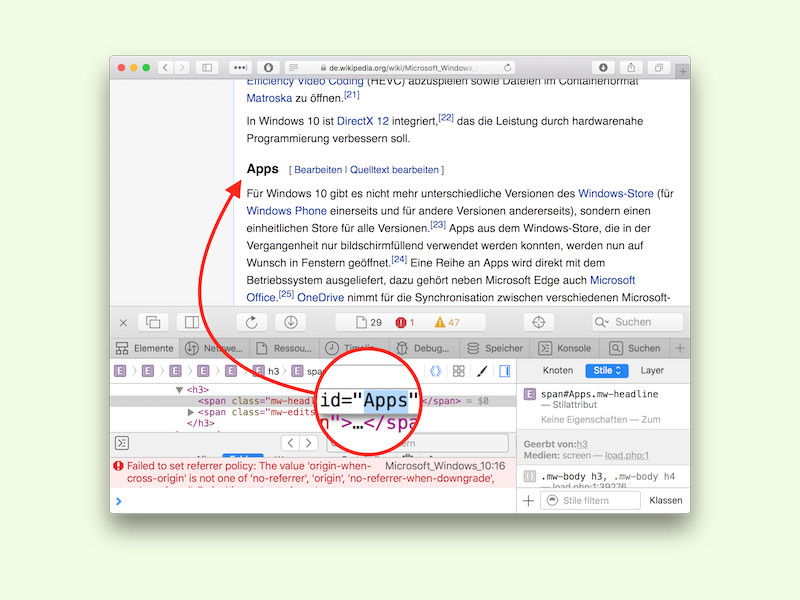Open Safari downloads button

603,67
